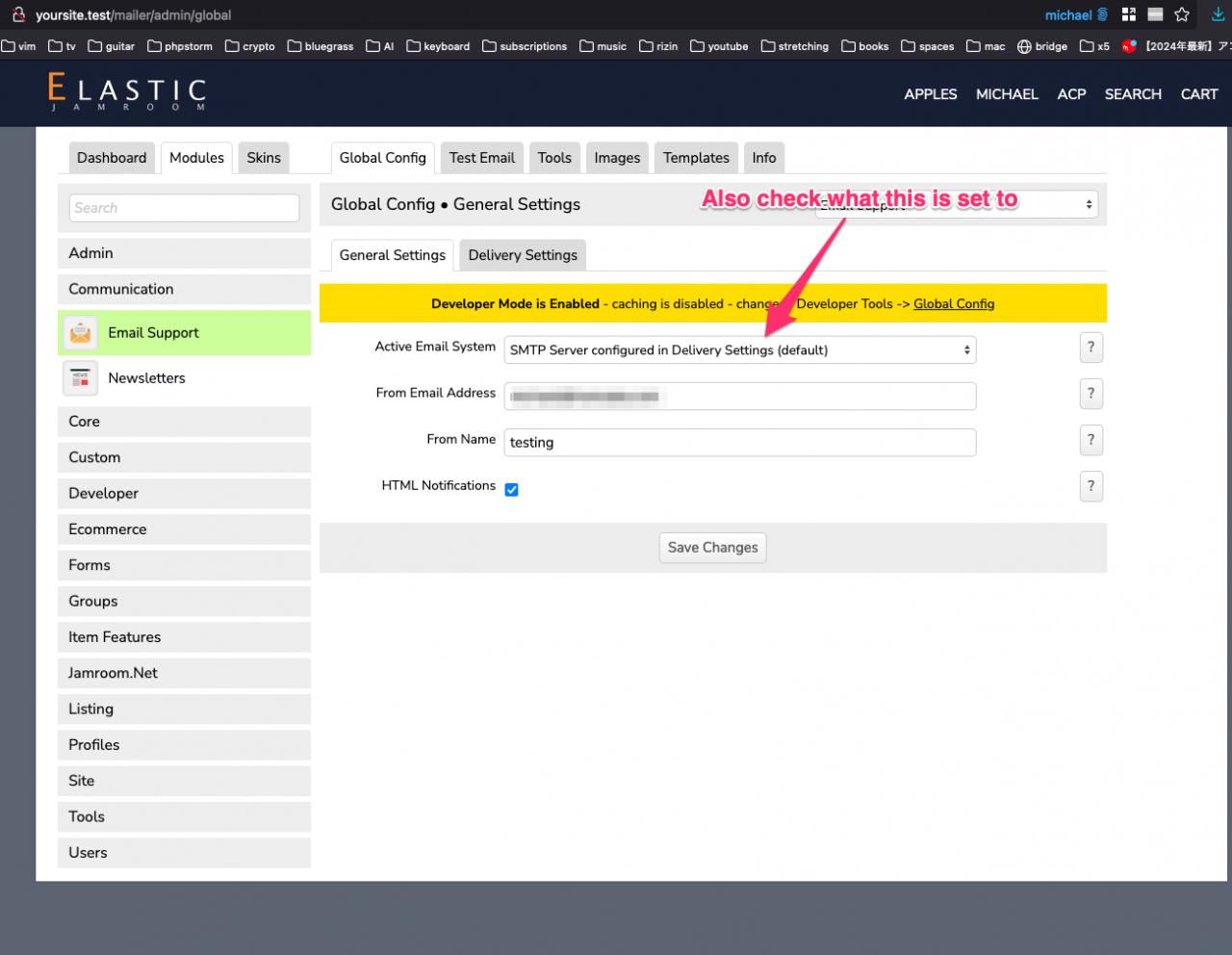
Task: Click the Newsletters module icon
Action: (81, 378)
